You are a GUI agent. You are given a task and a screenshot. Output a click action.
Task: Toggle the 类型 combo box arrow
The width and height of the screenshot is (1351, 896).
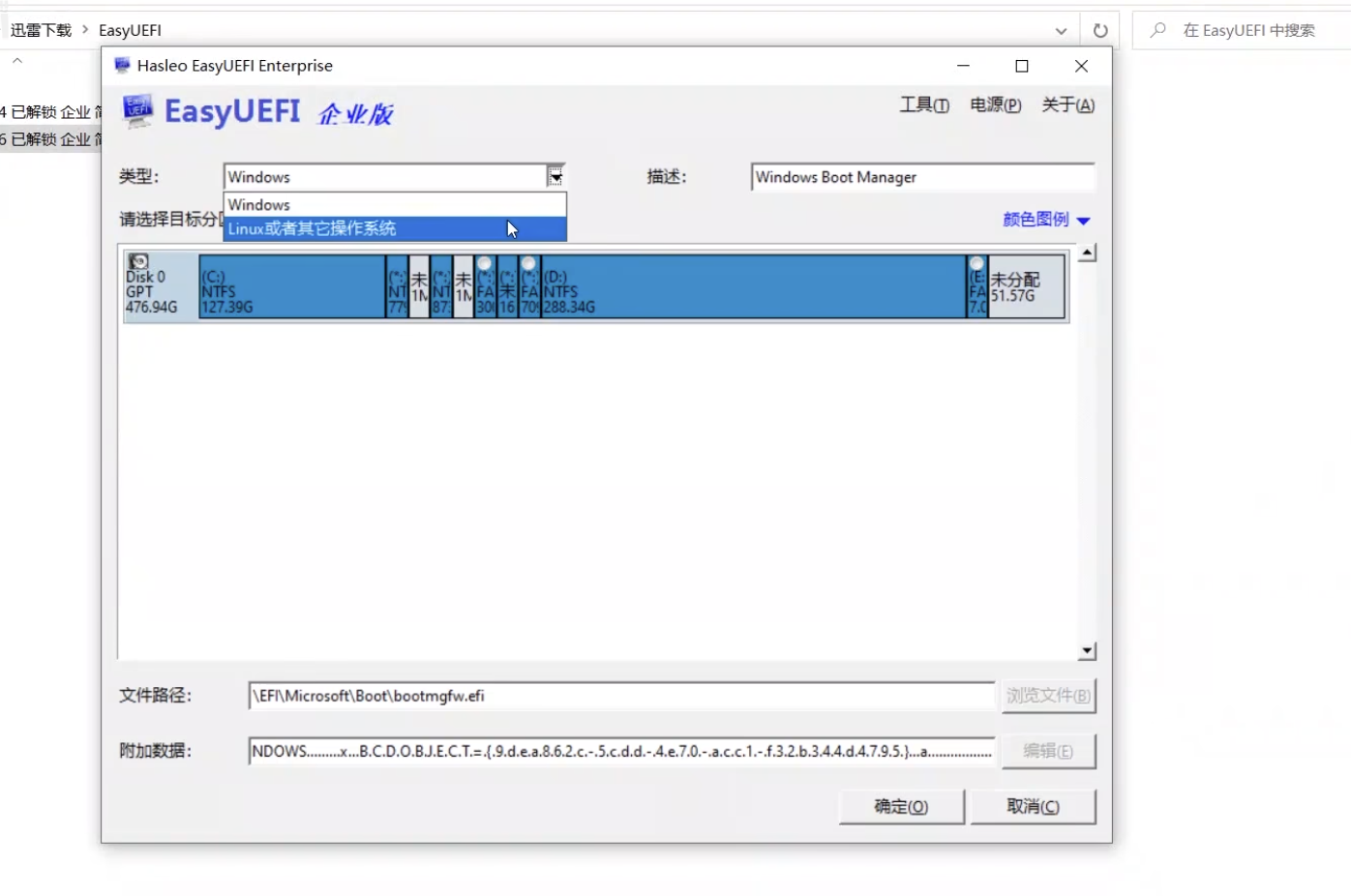555,176
